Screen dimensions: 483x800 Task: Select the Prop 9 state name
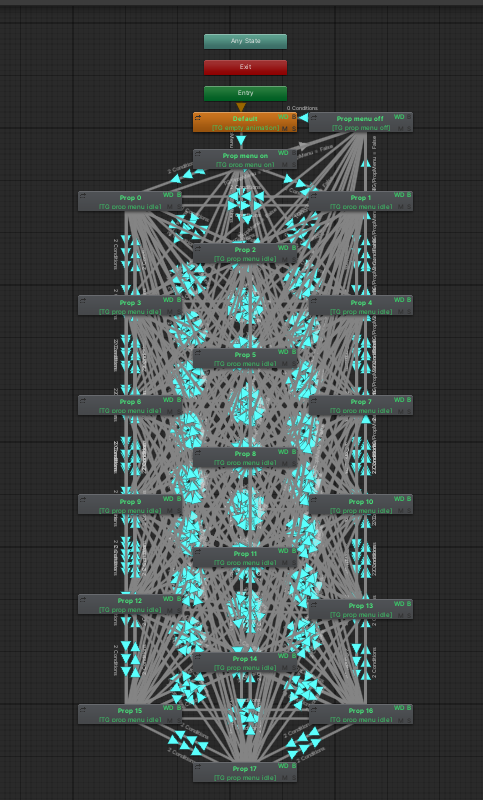[131, 502]
